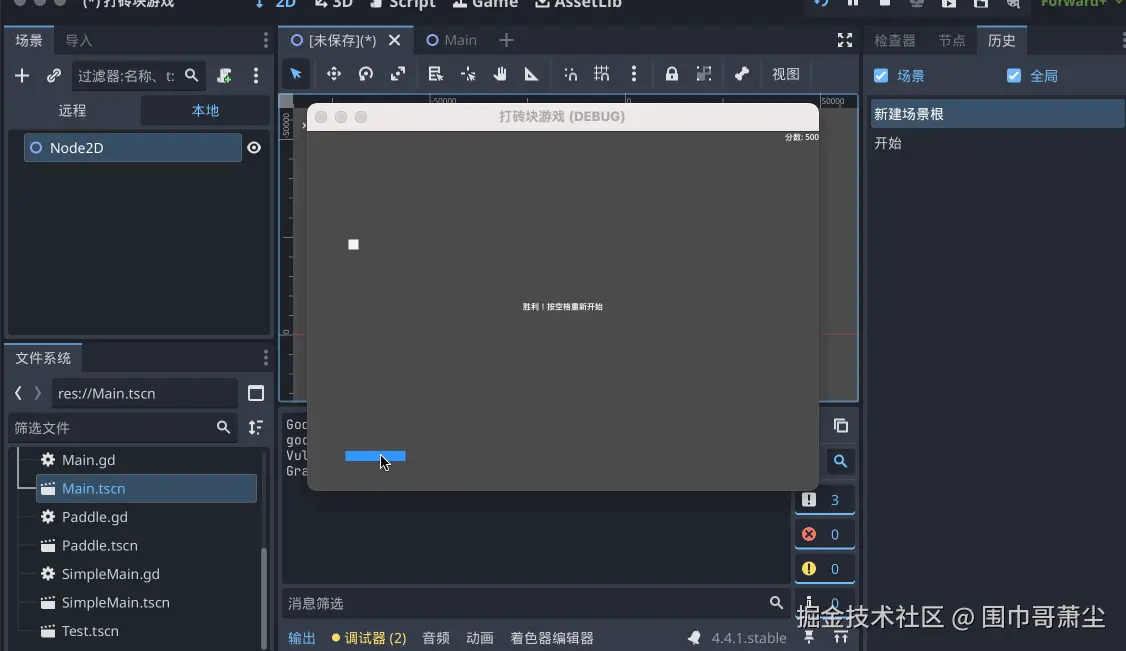The width and height of the screenshot is (1126, 651).
Task: Click the res://Main.tscn path field
Action: point(144,393)
